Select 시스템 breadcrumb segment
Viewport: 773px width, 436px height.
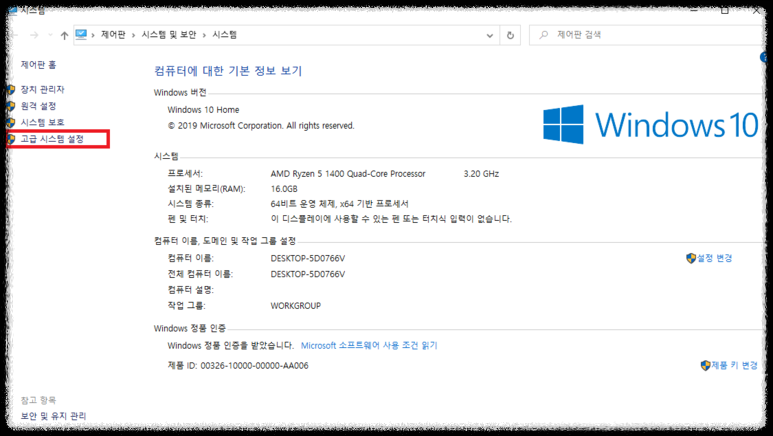(x=225, y=35)
